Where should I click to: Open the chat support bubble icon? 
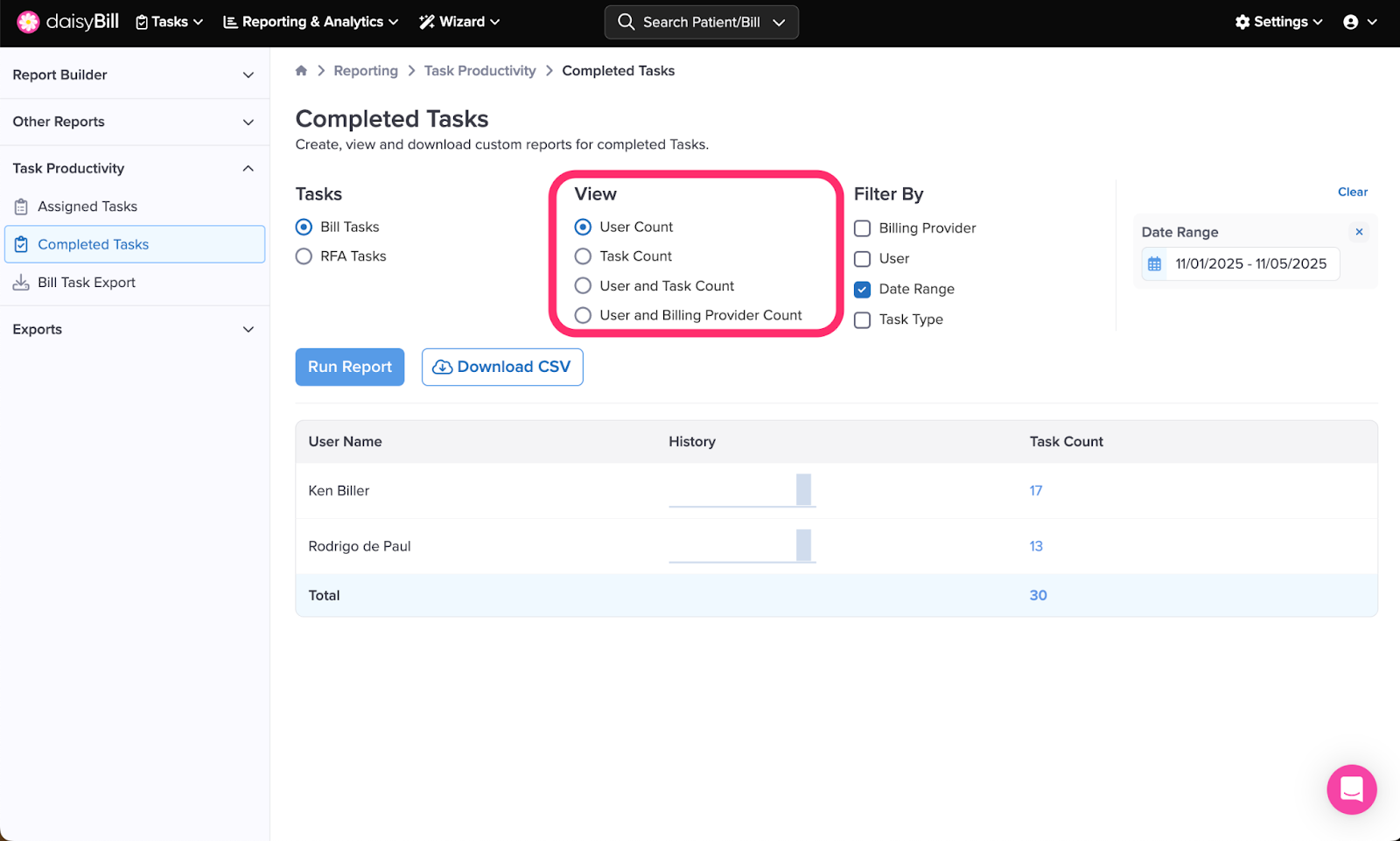click(1351, 789)
